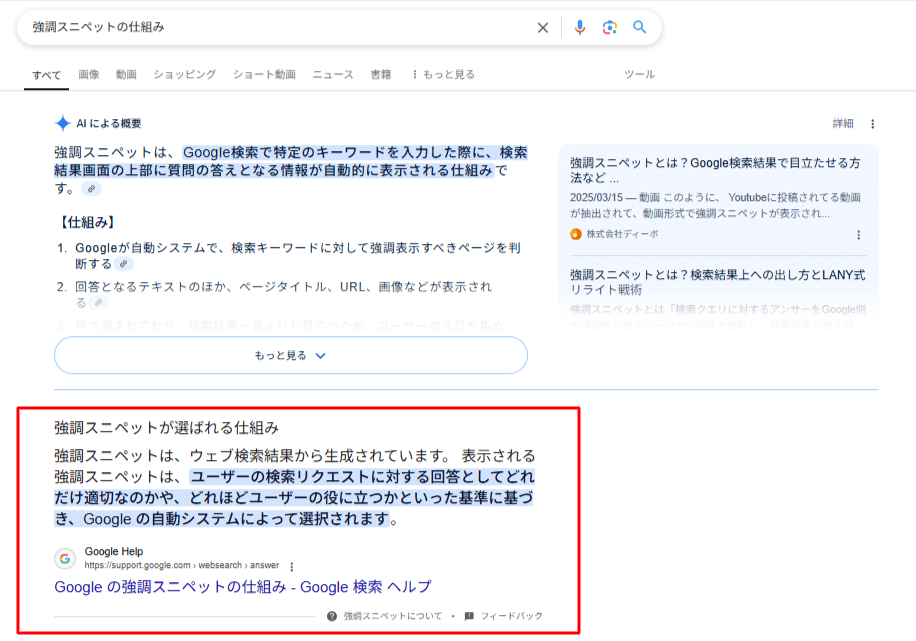Screen dimensions: 916x641
Task: Click the 詳細 link in AI overview
Action: pyautogui.click(x=842, y=123)
